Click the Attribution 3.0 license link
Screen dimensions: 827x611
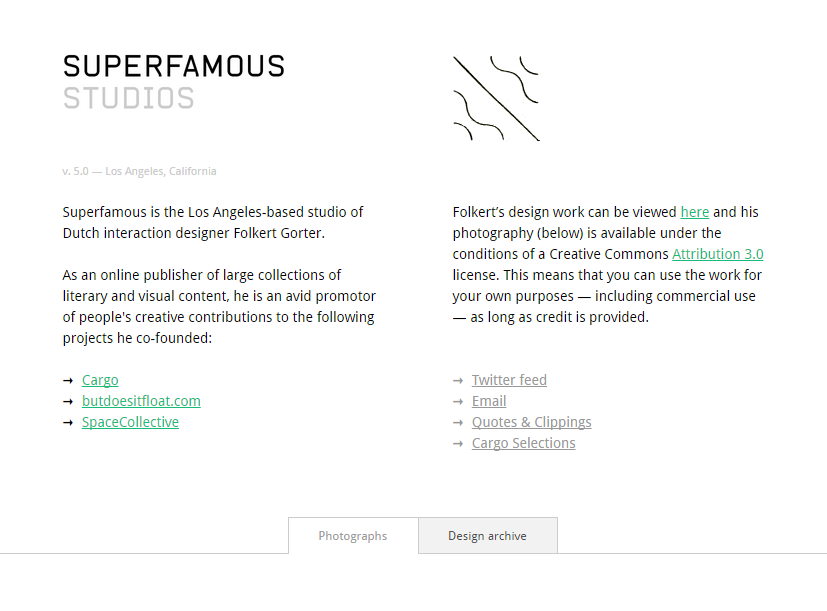tap(717, 254)
